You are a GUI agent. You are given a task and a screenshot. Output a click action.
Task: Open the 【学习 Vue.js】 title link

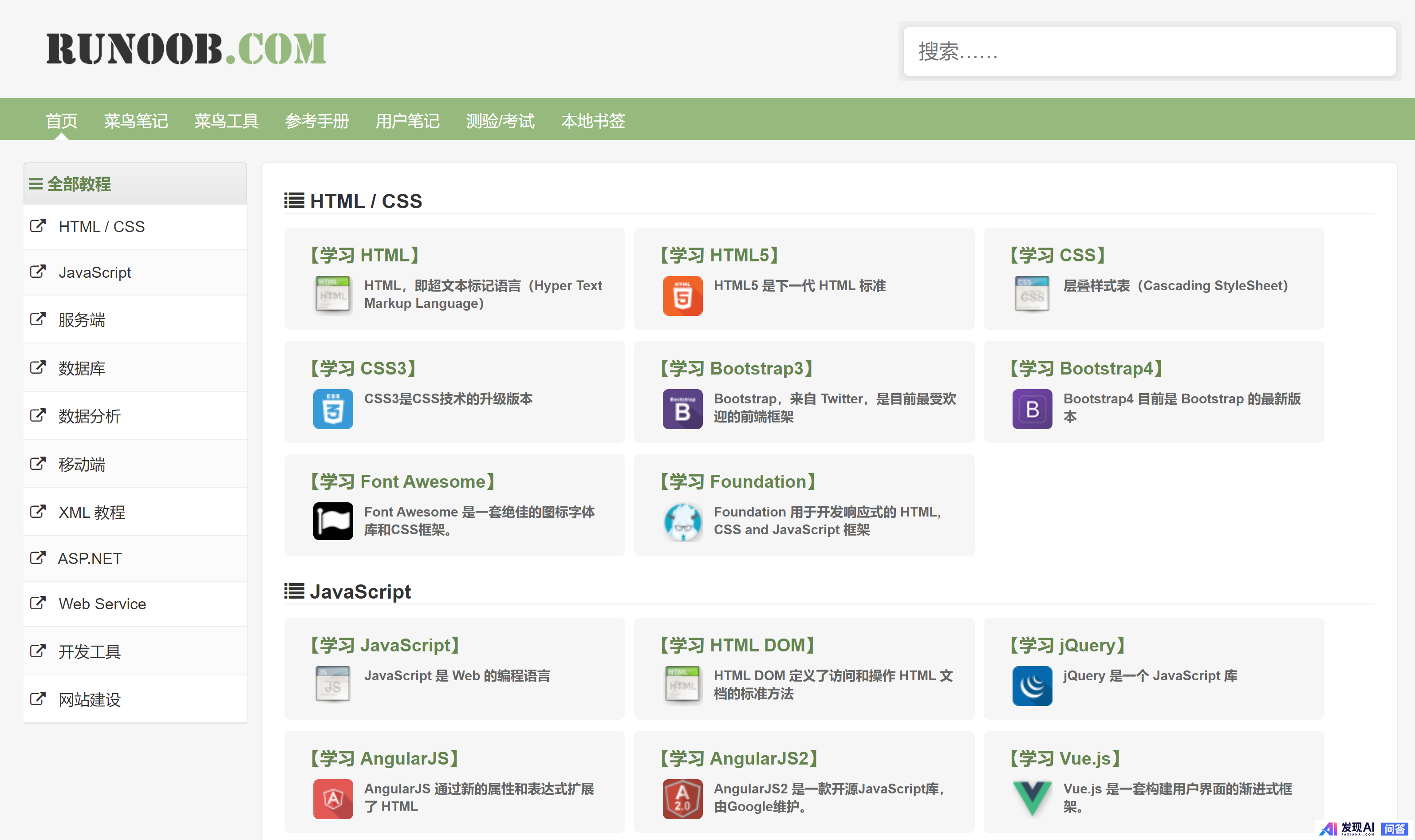pos(1064,758)
